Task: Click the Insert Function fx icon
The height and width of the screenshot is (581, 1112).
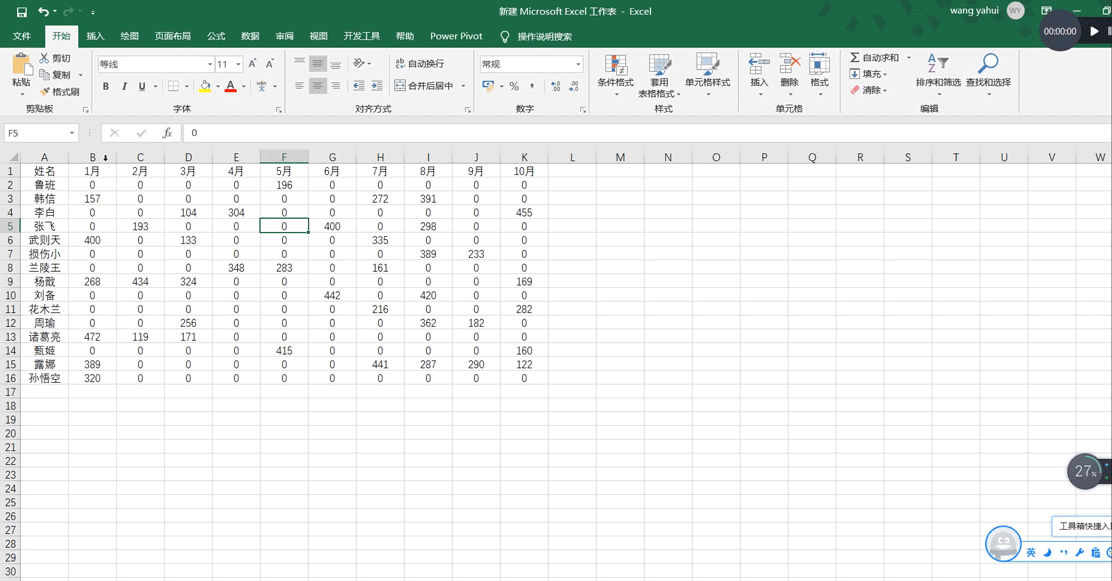Action: [x=167, y=133]
